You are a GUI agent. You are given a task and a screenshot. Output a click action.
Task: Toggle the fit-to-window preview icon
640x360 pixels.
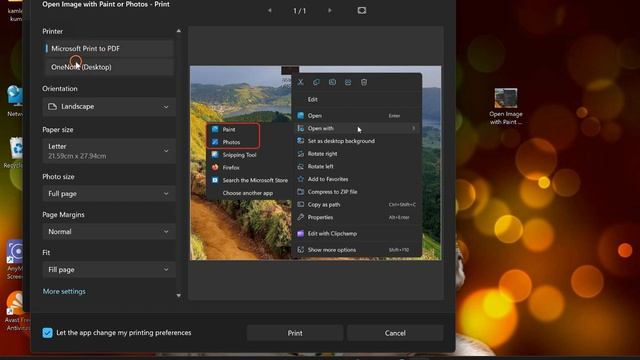[x=362, y=11]
